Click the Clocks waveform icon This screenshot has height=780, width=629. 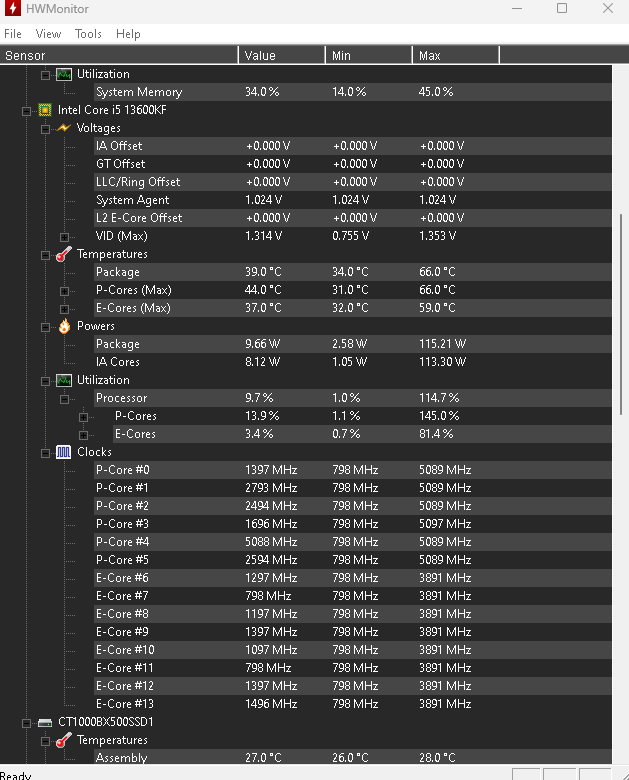(63, 452)
